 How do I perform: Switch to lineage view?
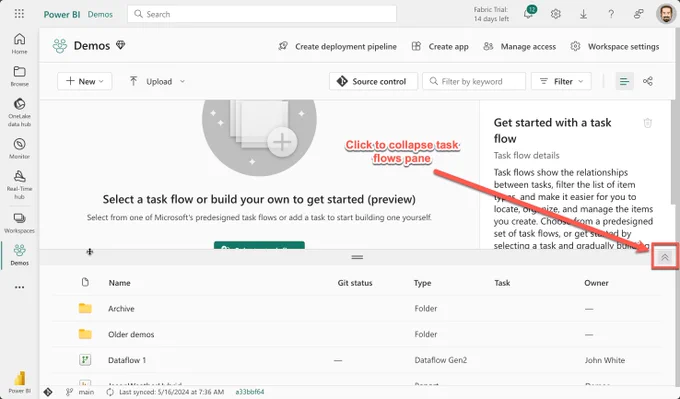point(648,81)
